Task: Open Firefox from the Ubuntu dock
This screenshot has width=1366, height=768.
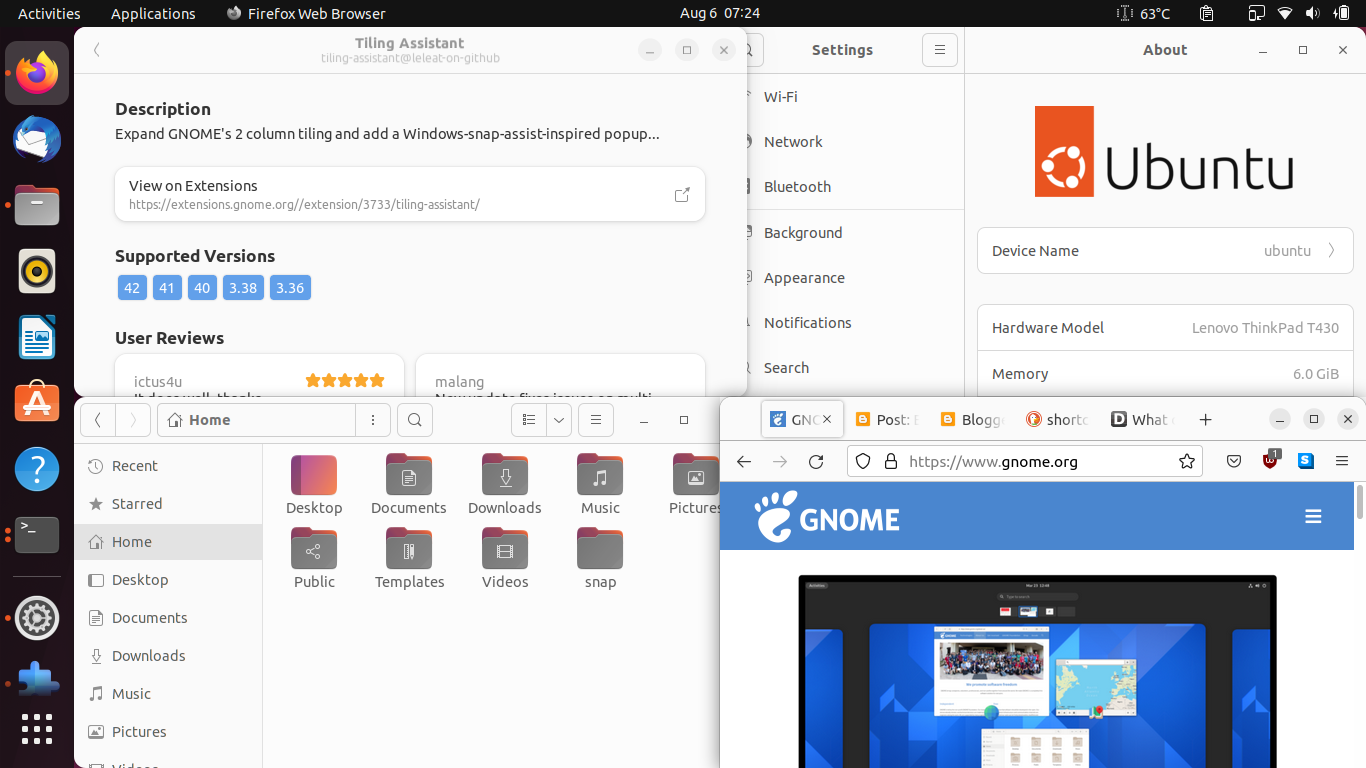Action: [37, 73]
